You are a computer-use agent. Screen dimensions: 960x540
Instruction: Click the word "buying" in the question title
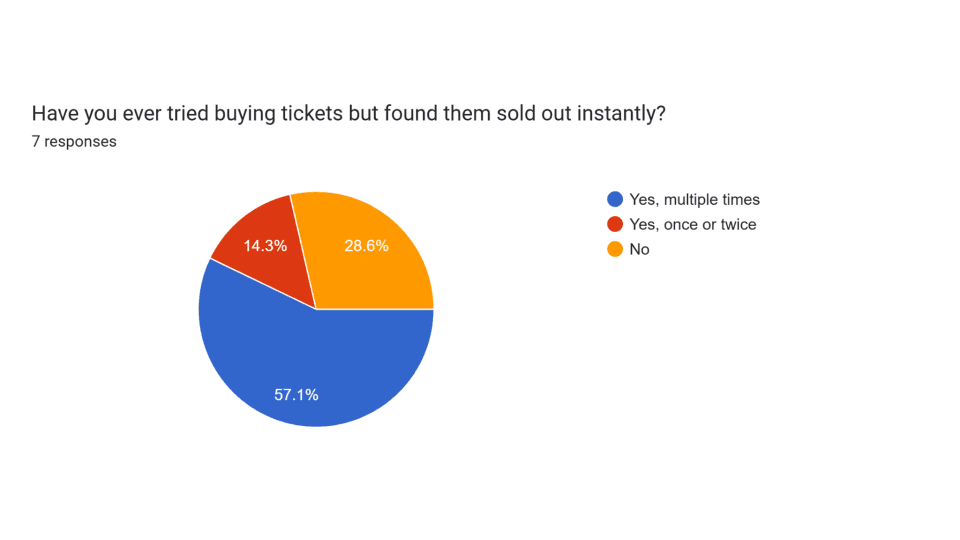[x=243, y=114]
